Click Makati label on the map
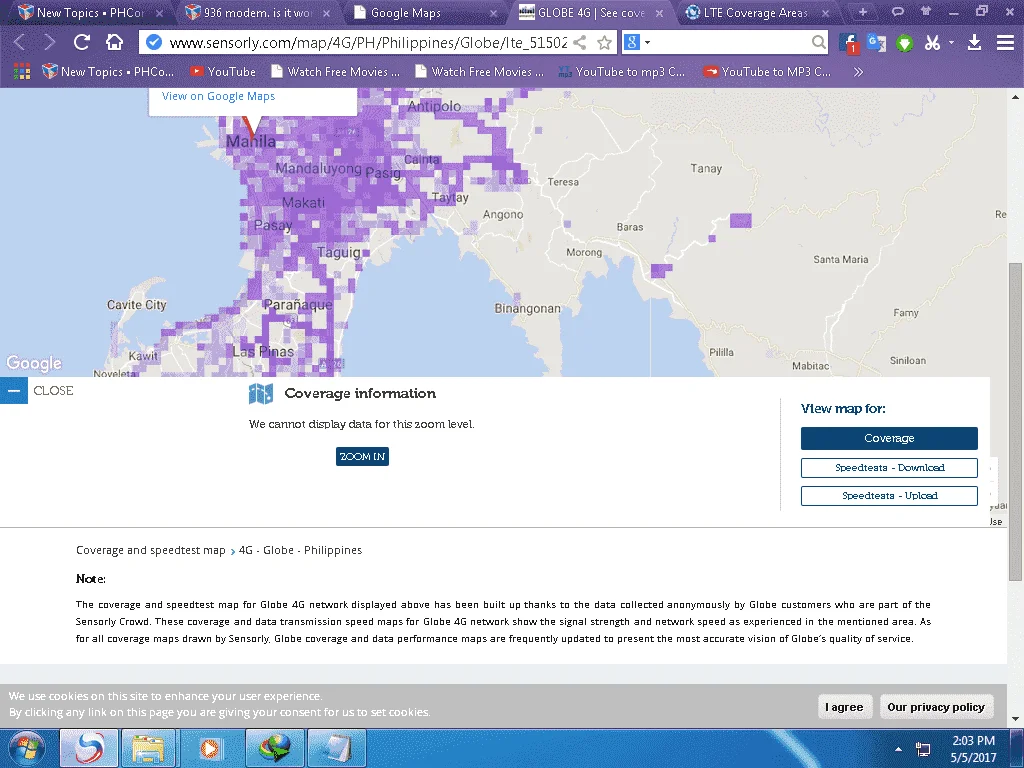This screenshot has width=1024, height=768. click(x=303, y=202)
